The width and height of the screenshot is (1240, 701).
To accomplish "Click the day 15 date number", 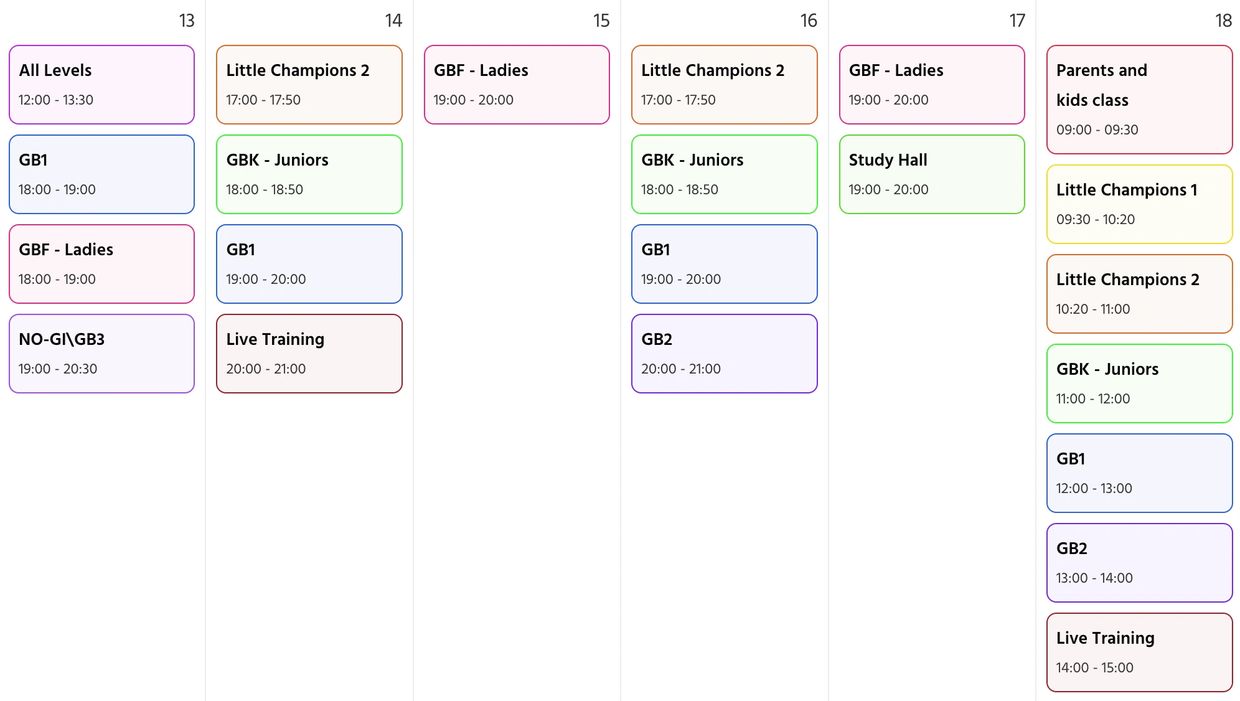I will point(601,21).
